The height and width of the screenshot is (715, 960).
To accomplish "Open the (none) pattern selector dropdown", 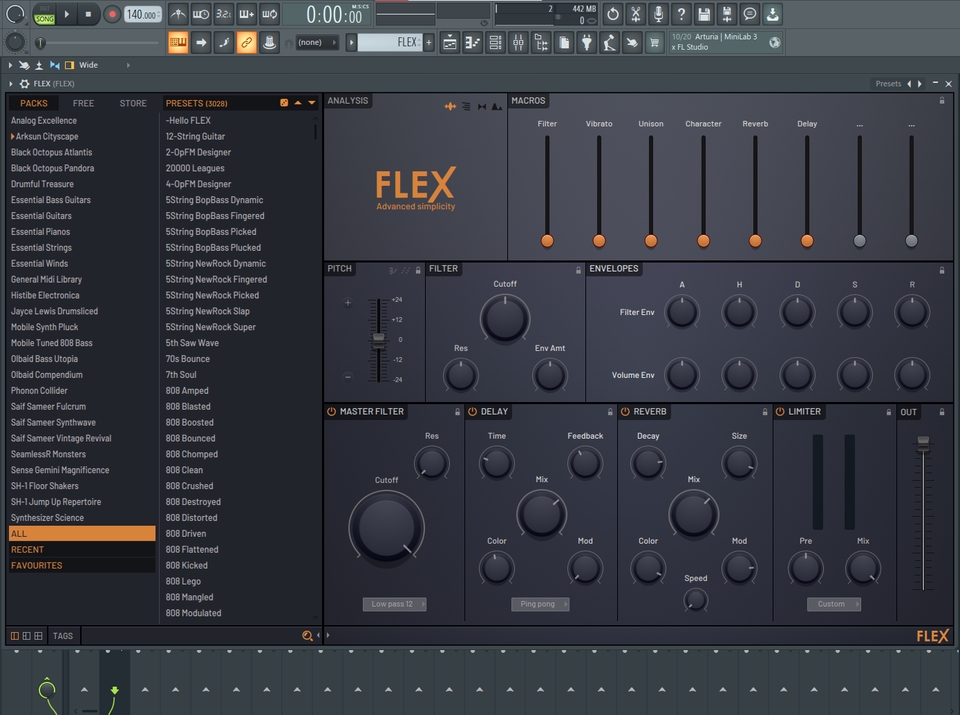I will [317, 42].
